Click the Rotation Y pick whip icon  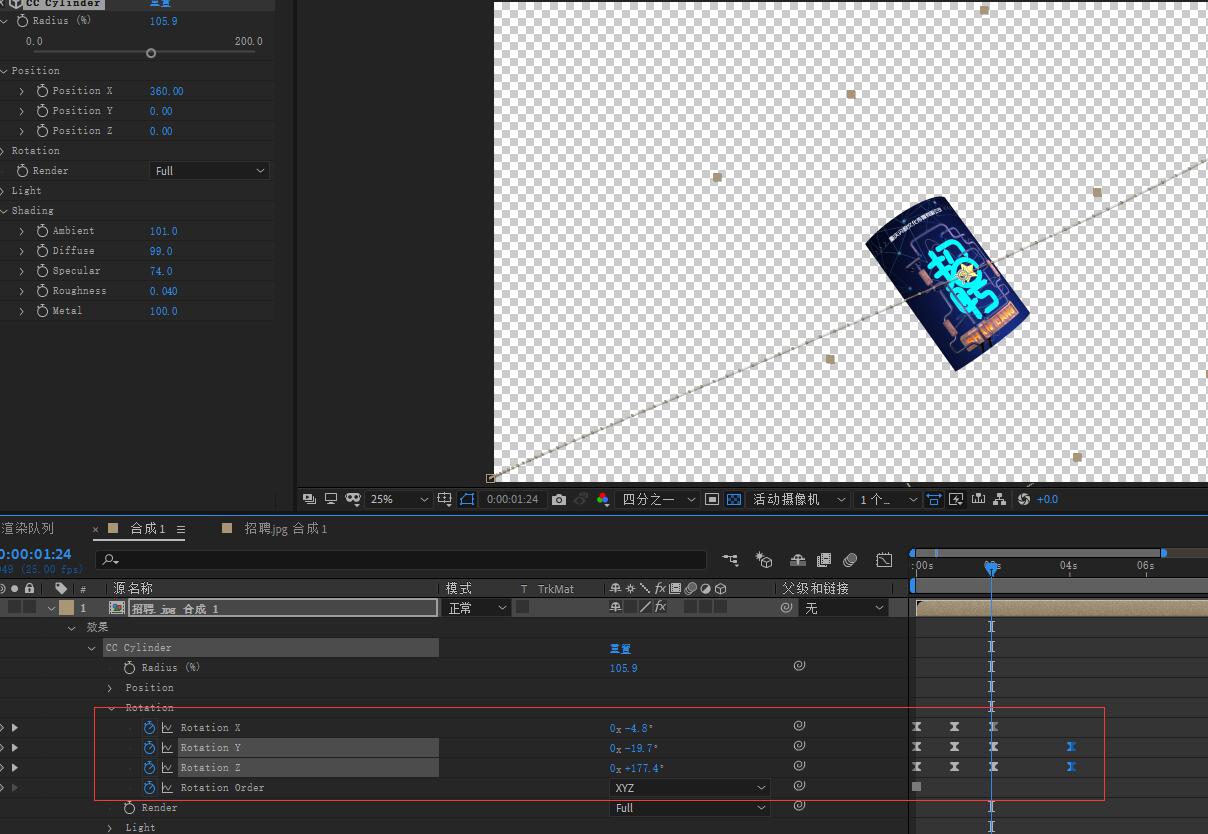coord(799,746)
